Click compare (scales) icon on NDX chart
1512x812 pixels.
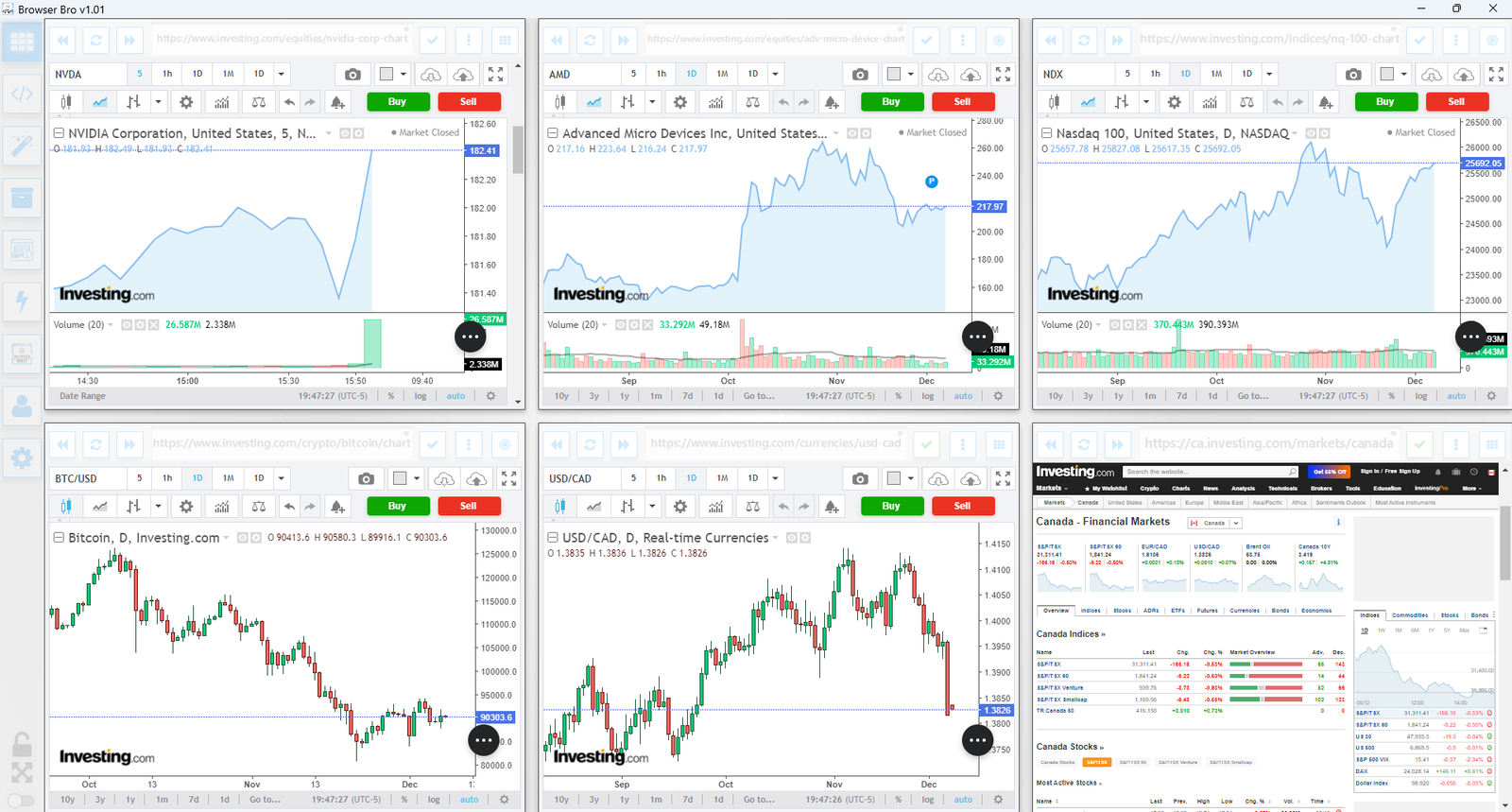tap(1246, 102)
